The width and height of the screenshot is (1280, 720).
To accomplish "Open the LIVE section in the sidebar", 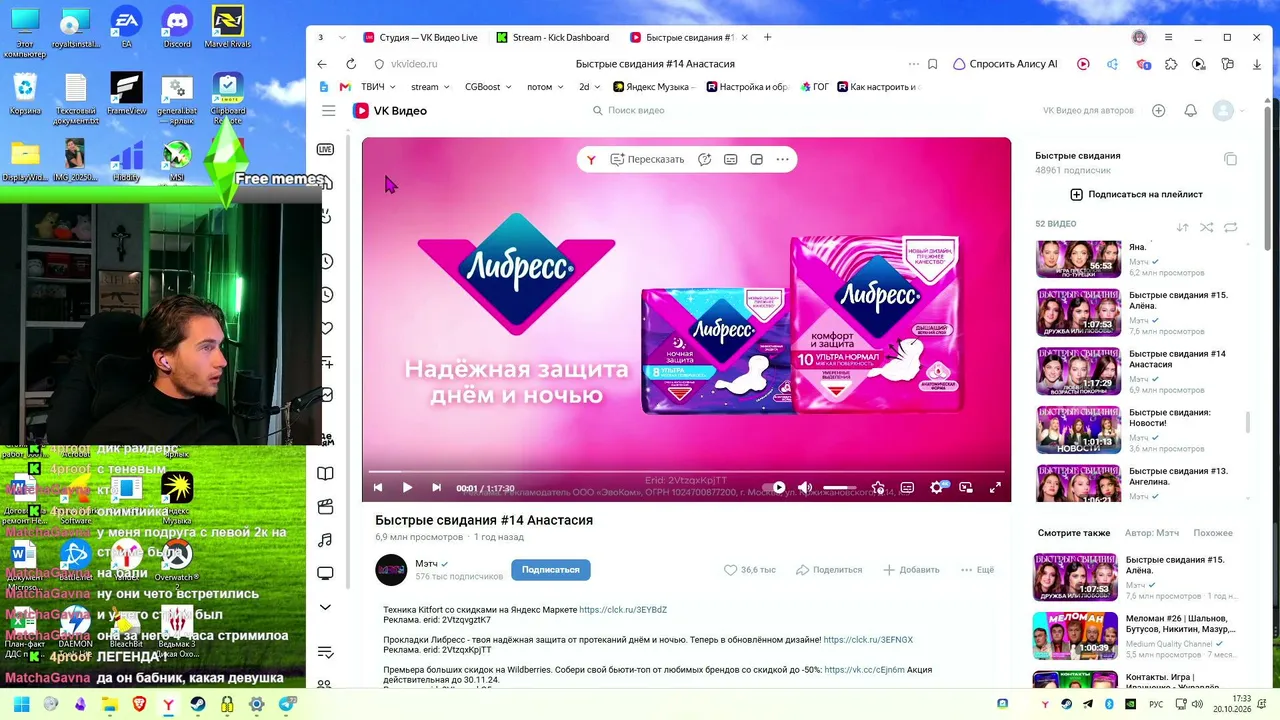I will (325, 149).
